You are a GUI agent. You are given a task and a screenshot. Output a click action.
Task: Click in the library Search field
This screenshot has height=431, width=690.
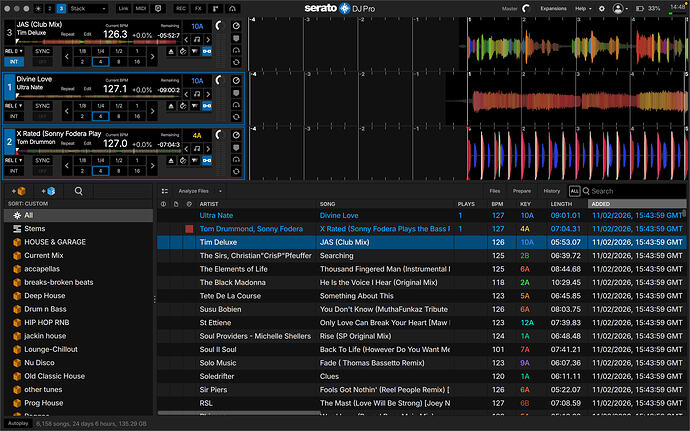click(x=636, y=191)
